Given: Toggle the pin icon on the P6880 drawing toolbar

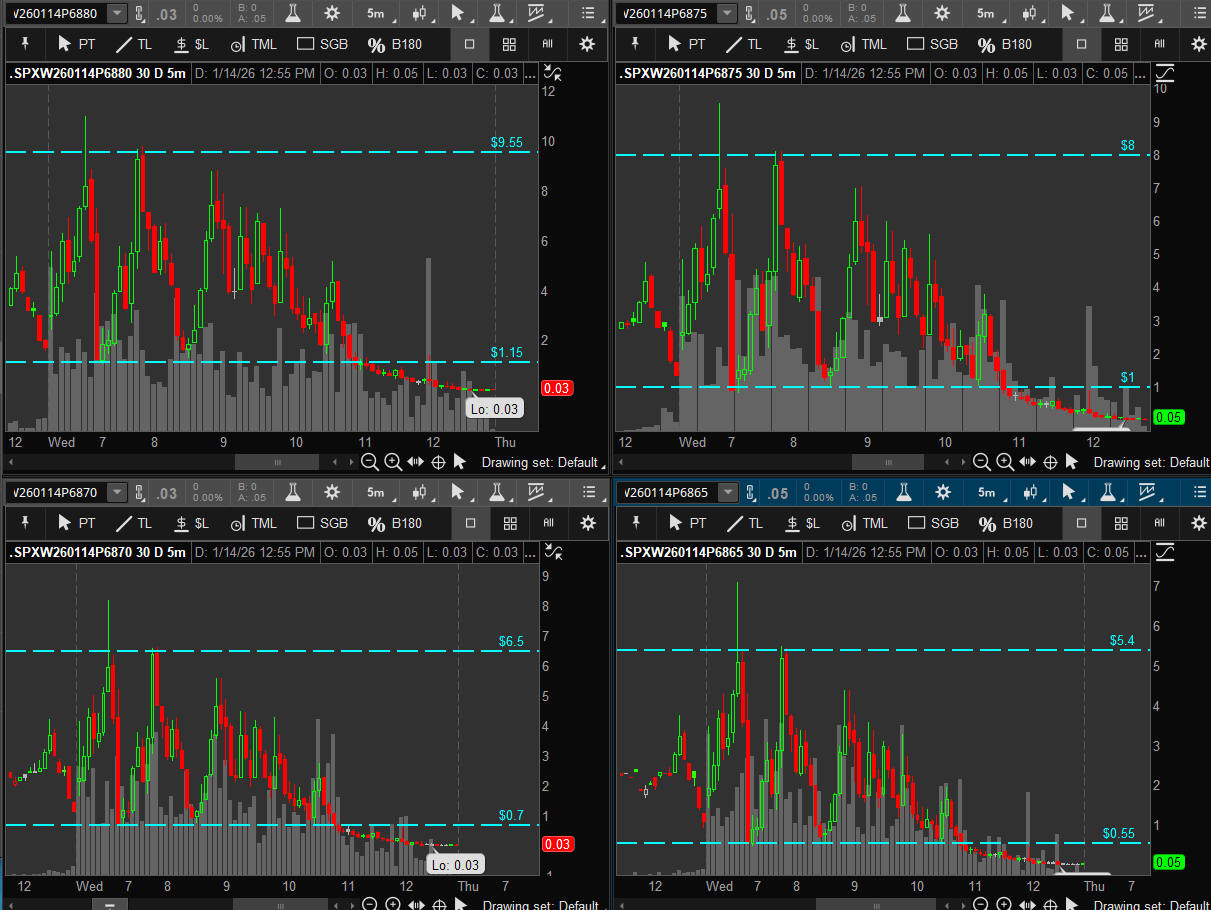Looking at the screenshot, I should 25,44.
